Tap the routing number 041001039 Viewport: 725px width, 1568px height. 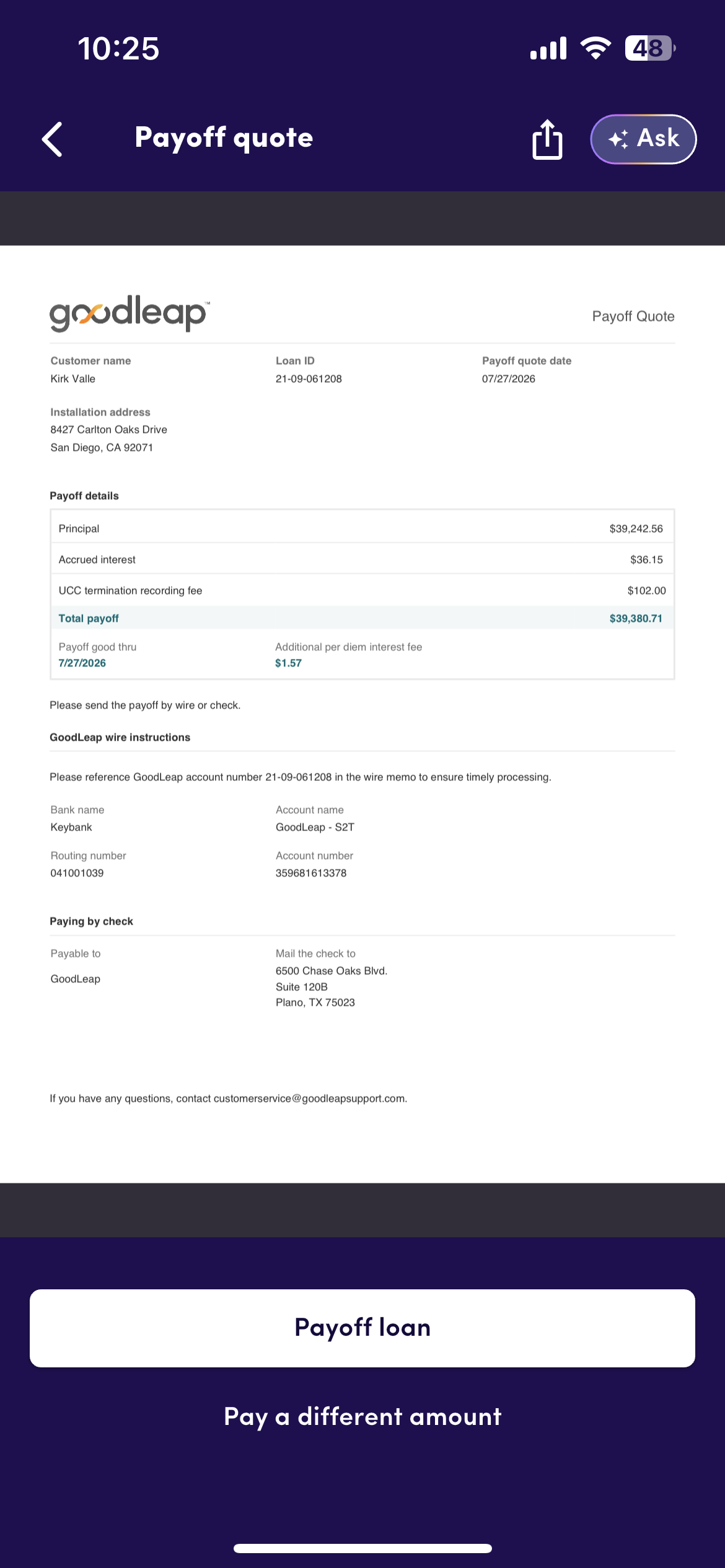click(77, 873)
